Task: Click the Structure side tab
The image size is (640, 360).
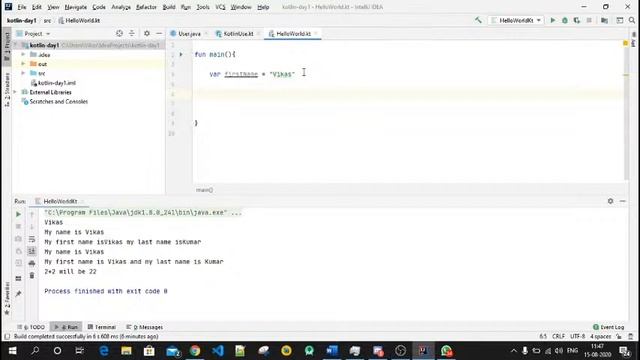Action: pos(7,89)
